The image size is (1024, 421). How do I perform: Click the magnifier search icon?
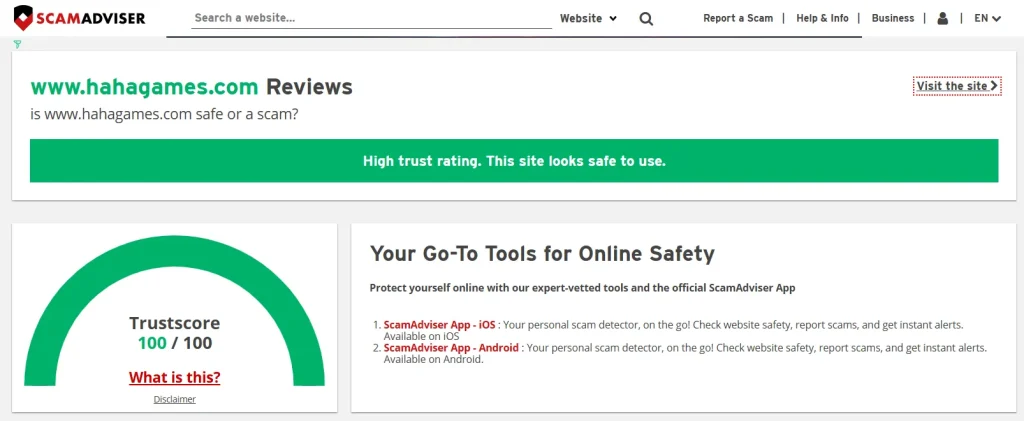coord(646,19)
